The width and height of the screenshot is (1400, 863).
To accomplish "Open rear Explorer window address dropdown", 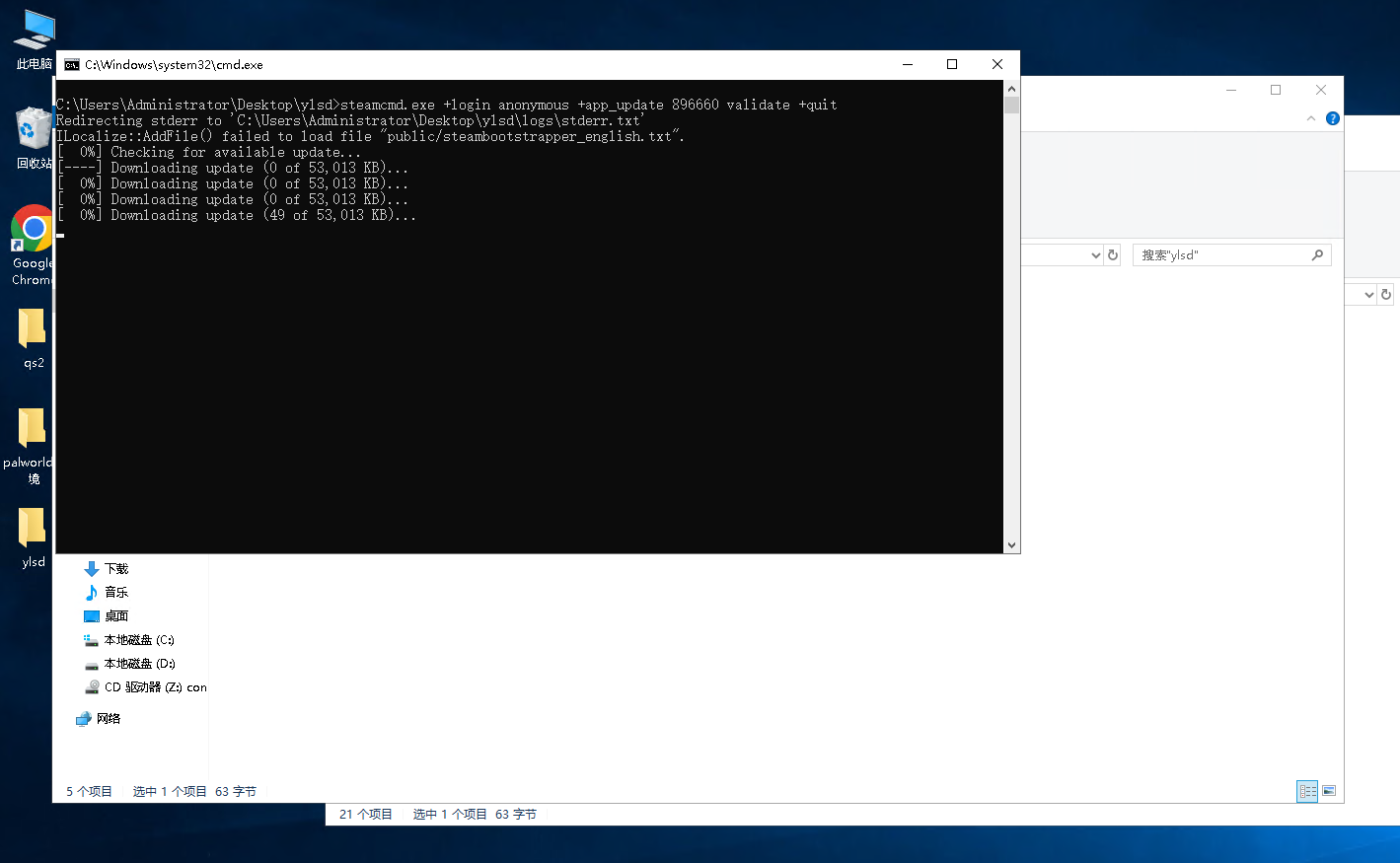I will tap(1368, 295).
